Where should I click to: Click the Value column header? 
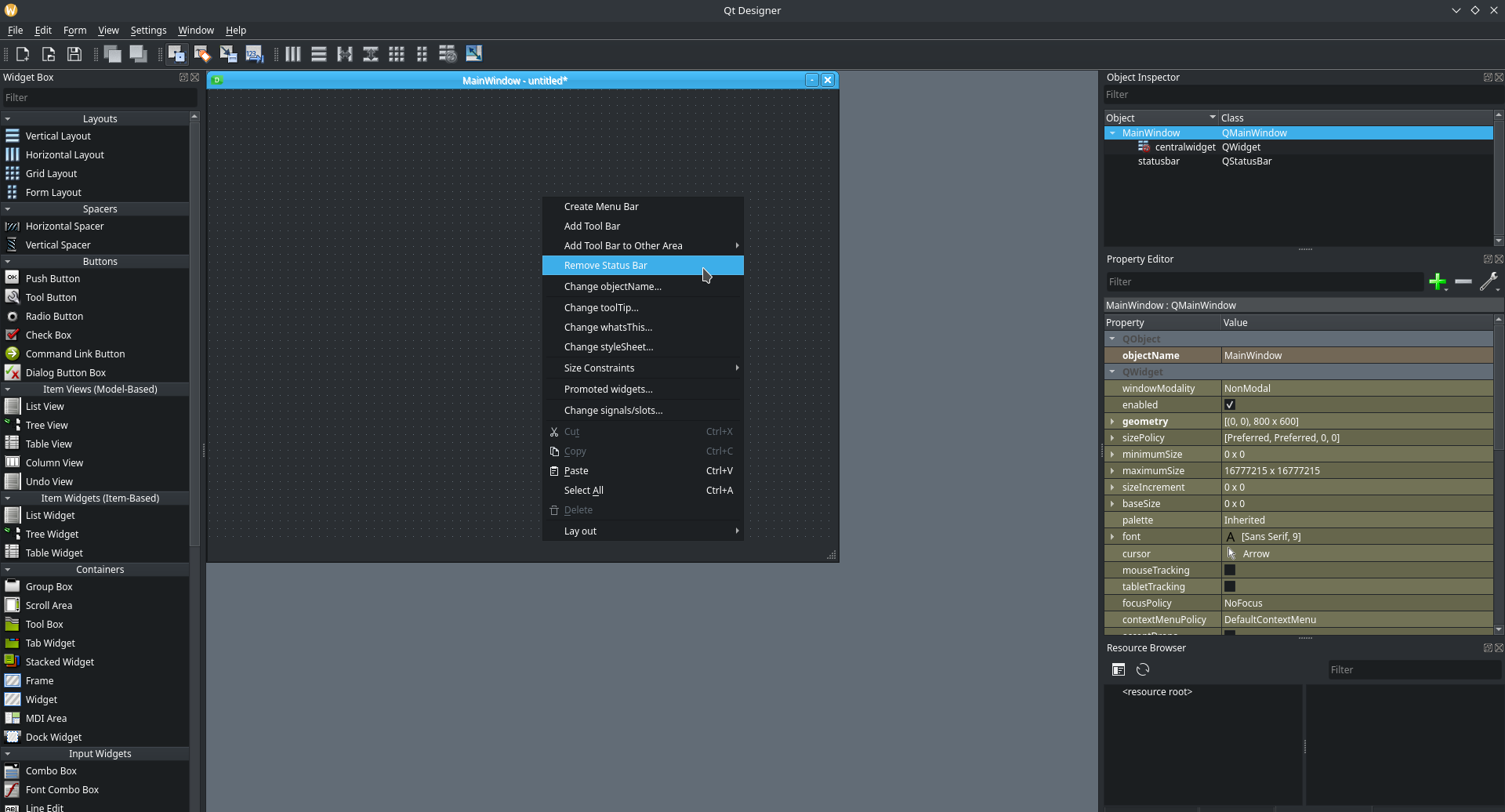(1357, 323)
